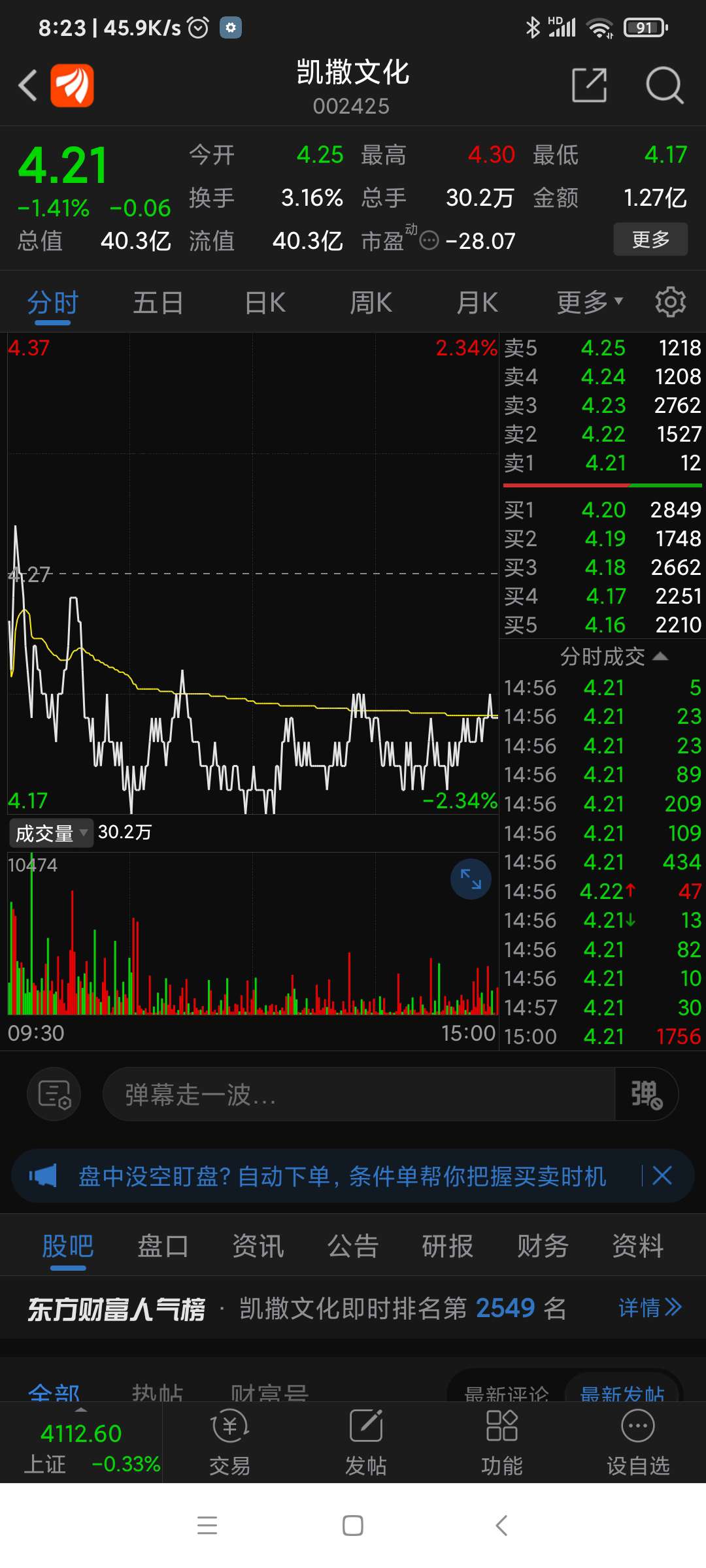
Task: Open 发帖 post icon in bottom bar
Action: [366, 1442]
